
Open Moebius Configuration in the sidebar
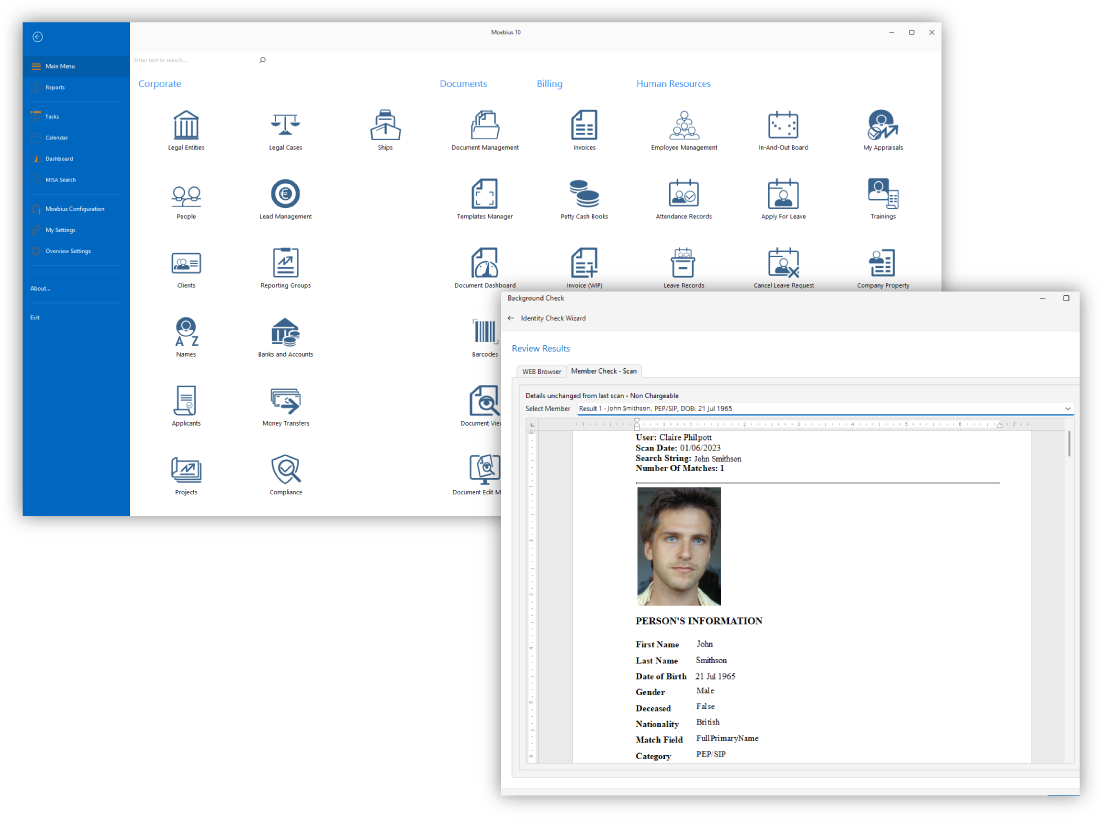click(74, 209)
